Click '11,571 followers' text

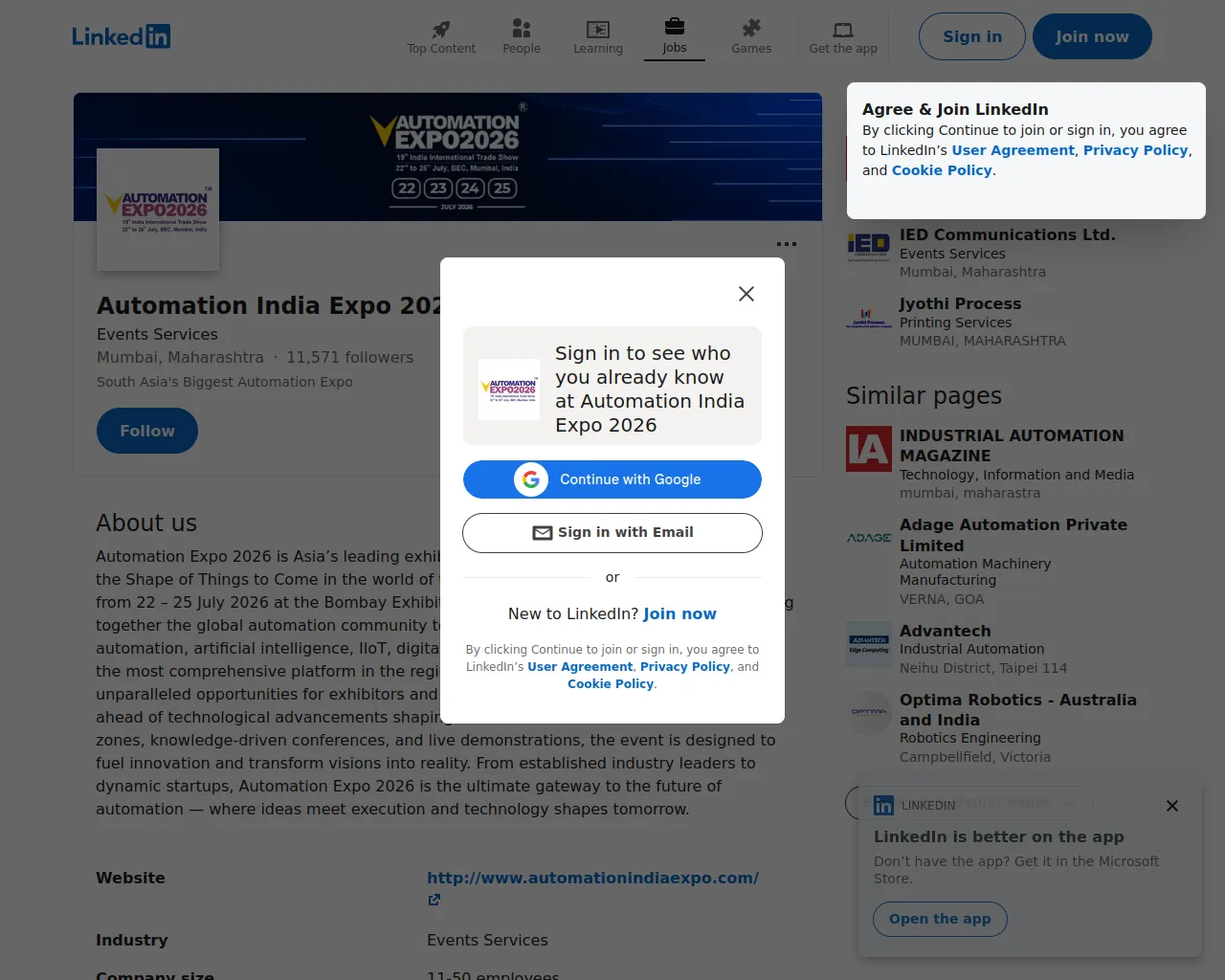(x=350, y=358)
